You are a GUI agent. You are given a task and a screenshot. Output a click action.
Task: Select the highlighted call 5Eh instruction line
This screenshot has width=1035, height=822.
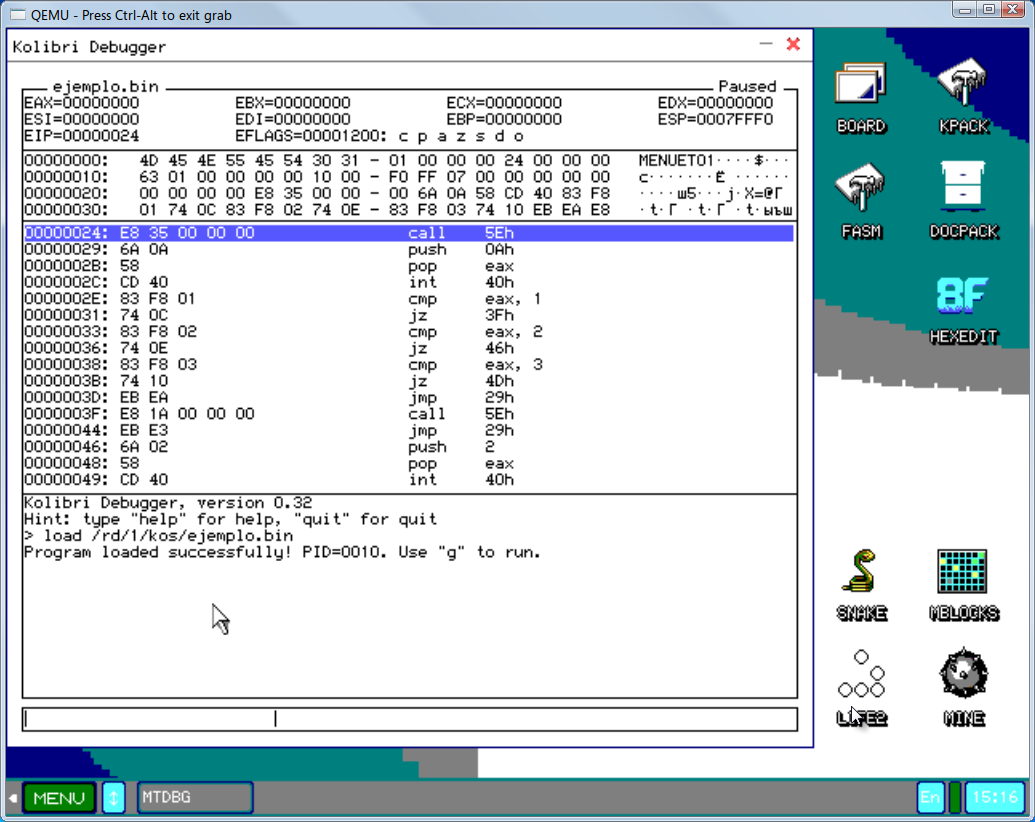408,233
